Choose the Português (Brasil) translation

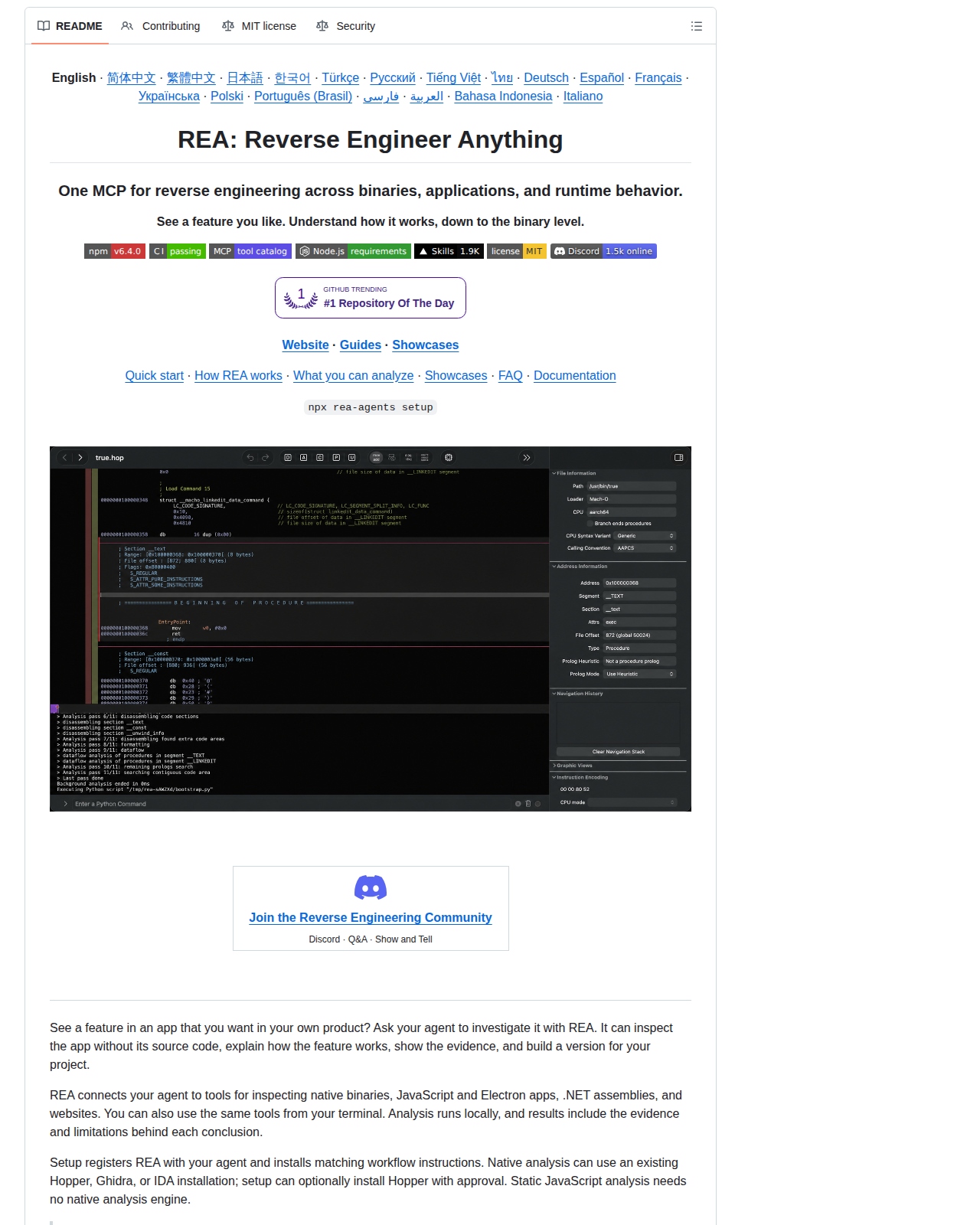pyautogui.click(x=303, y=96)
